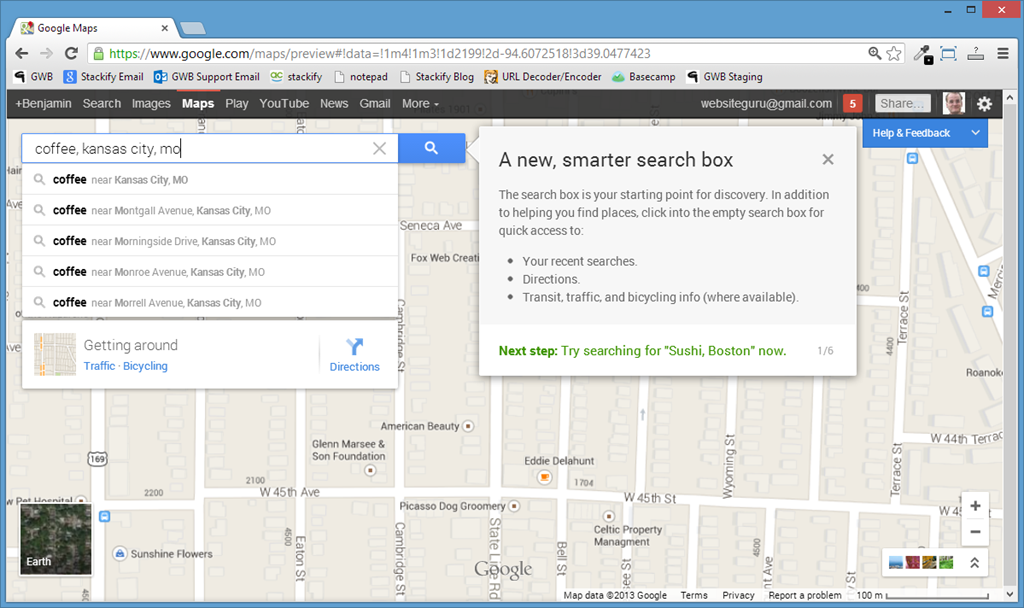The height and width of the screenshot is (608, 1024).
Task: Click the zoom magnifier in address bar
Action: coord(874,54)
